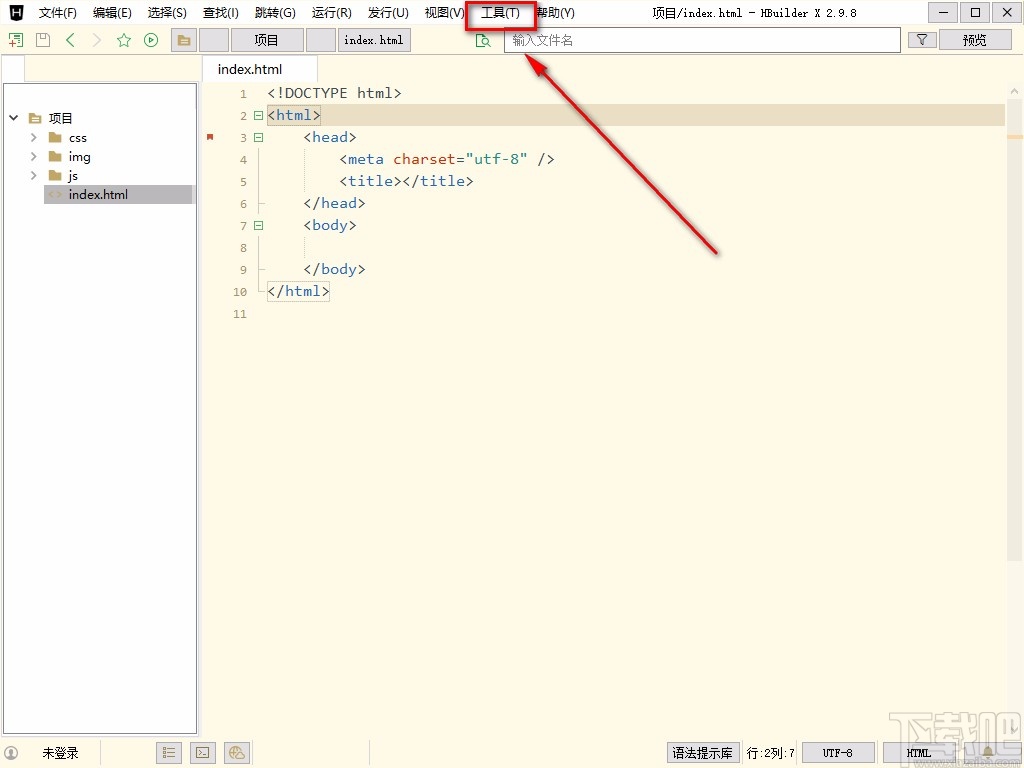1024x768 pixels.
Task: Click the save disk icon
Action: click(x=43, y=40)
